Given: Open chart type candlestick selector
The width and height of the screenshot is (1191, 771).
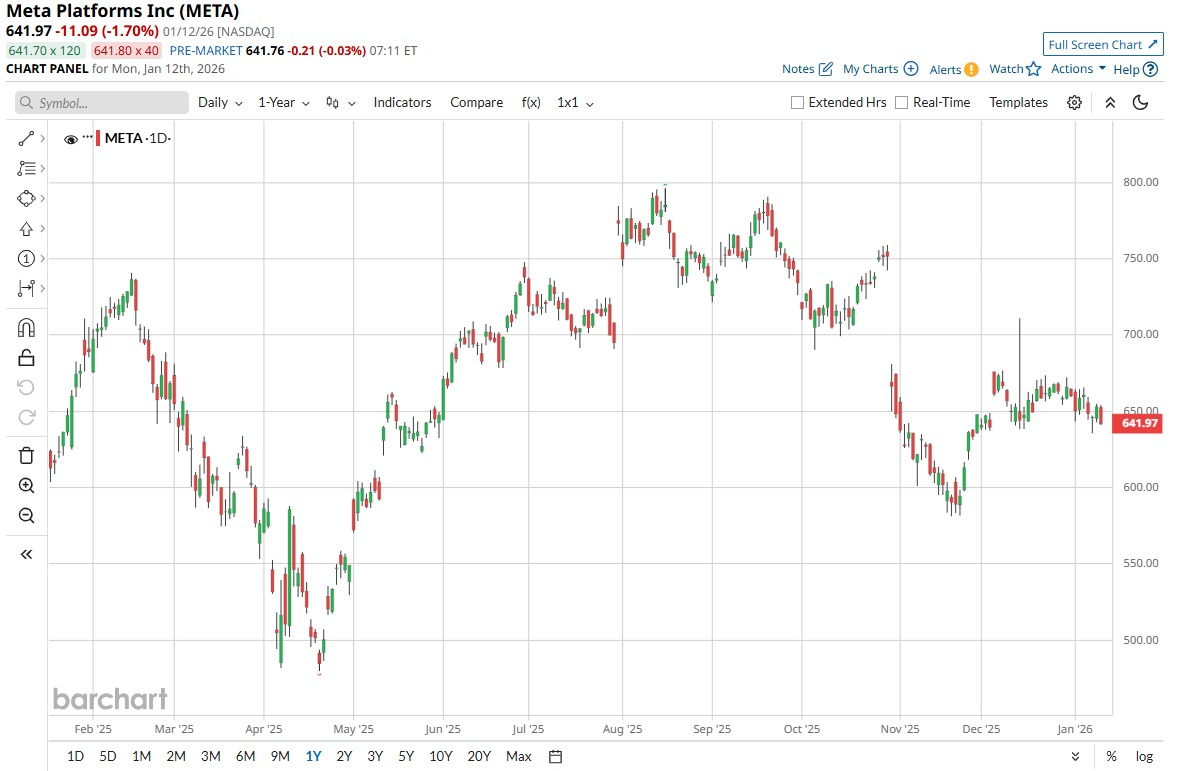Looking at the screenshot, I should pos(340,103).
